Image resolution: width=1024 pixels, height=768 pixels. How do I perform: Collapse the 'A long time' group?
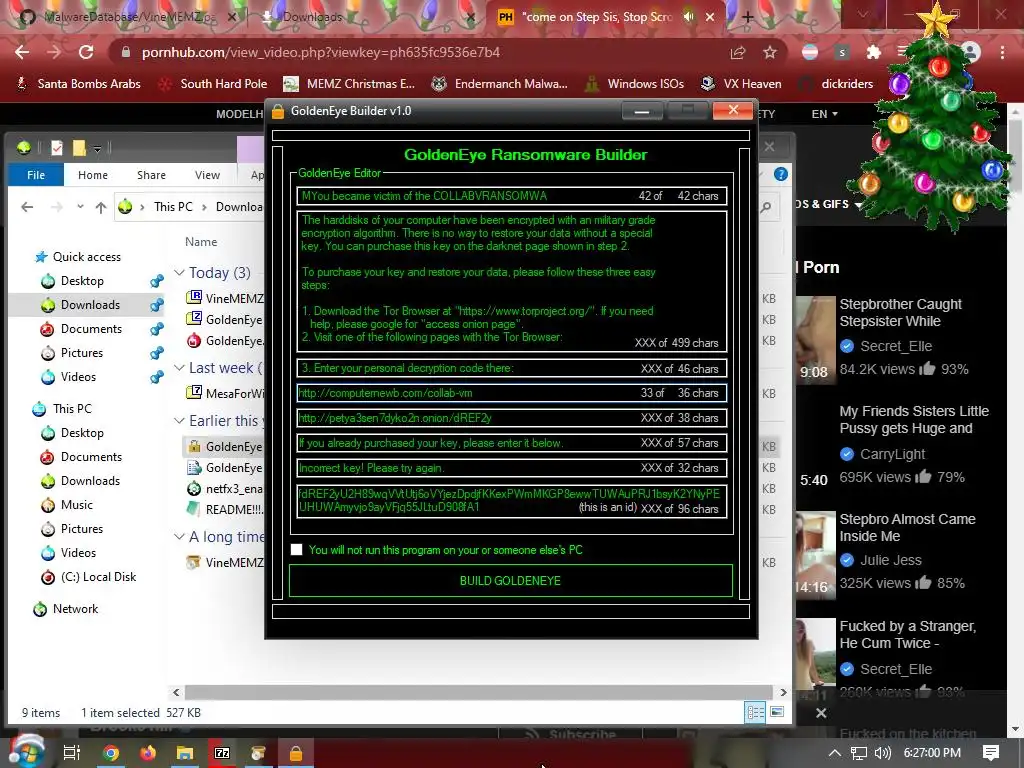pos(179,537)
